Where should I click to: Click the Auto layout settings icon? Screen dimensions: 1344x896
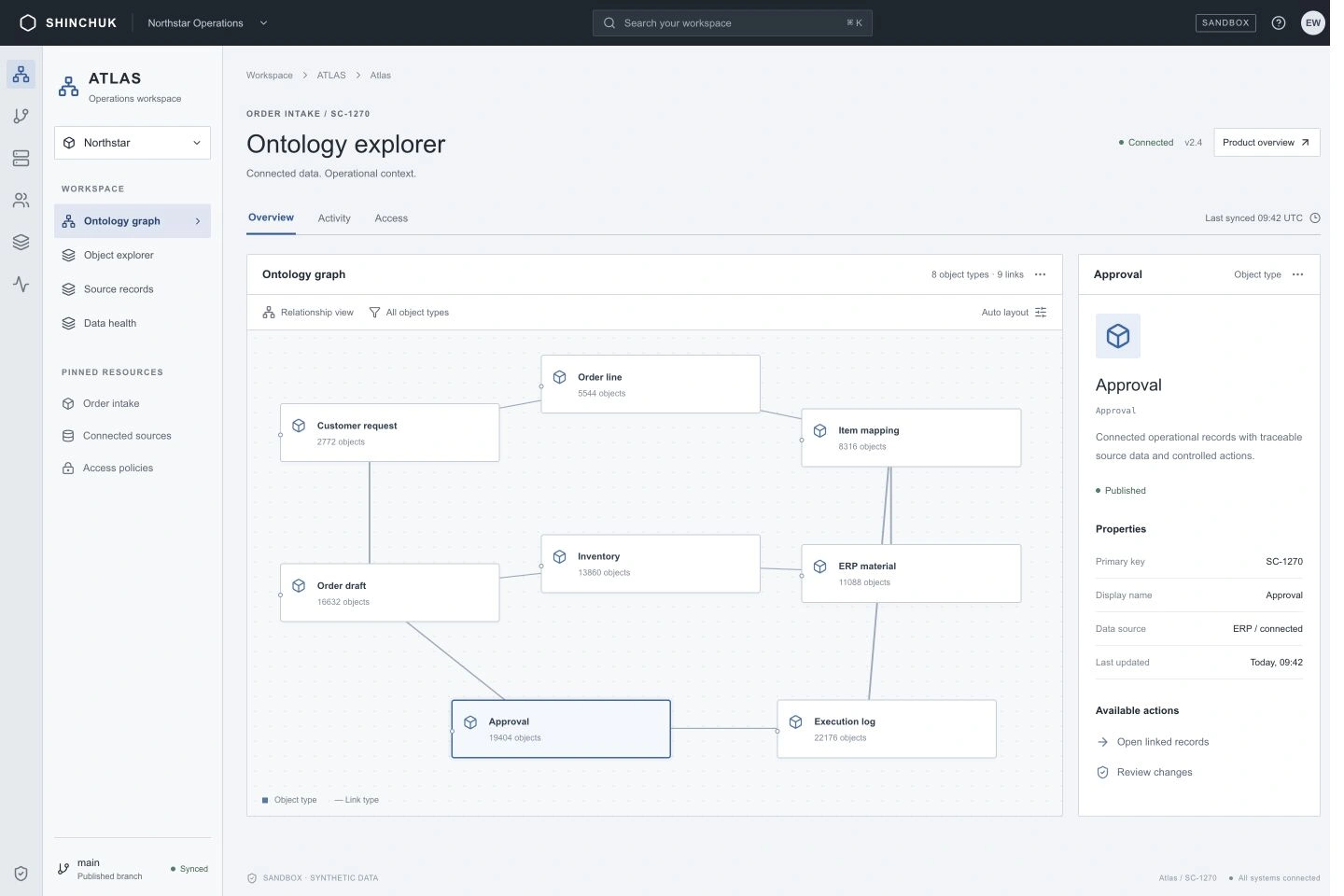point(1041,313)
